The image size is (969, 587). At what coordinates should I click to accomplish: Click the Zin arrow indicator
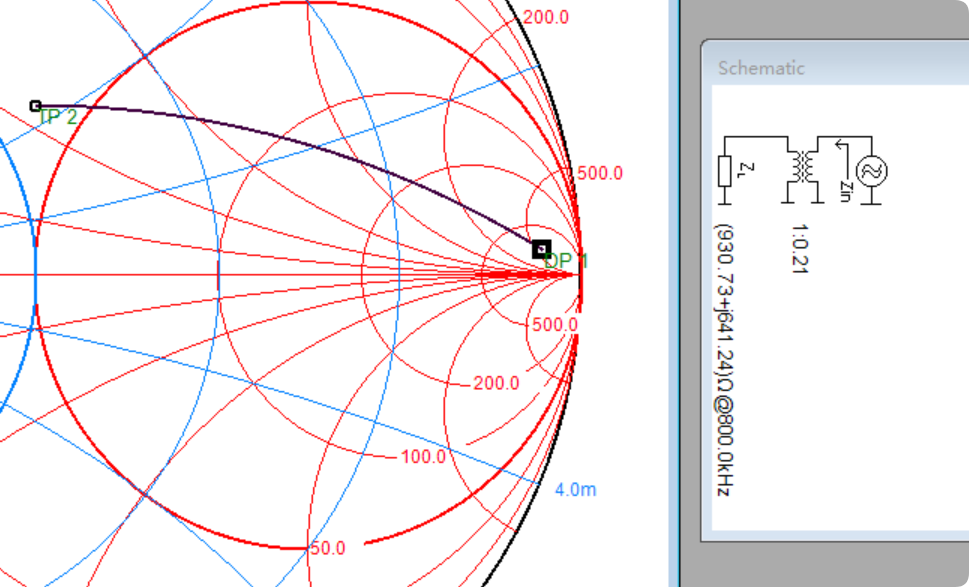843,165
